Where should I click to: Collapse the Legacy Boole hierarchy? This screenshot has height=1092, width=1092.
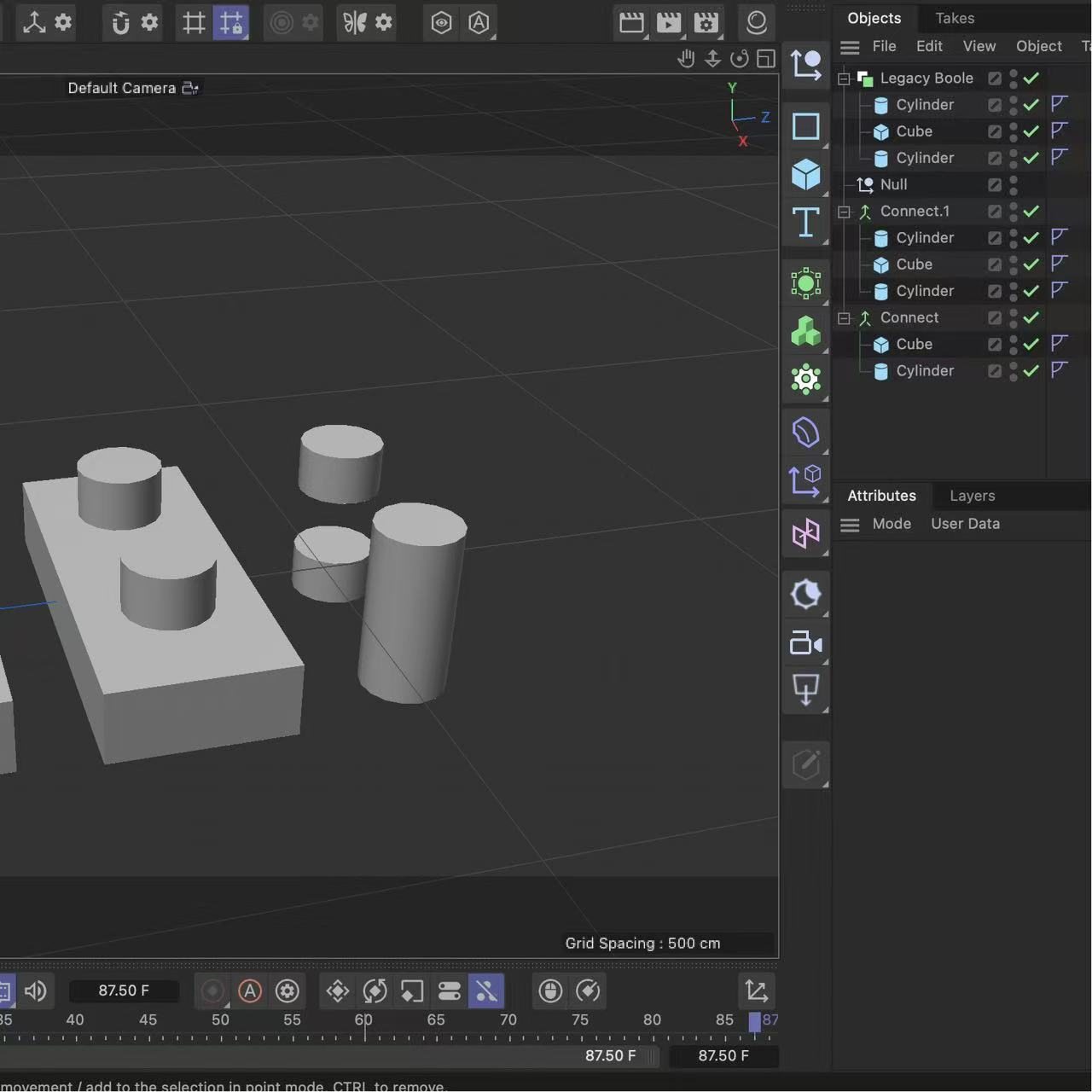pos(844,78)
